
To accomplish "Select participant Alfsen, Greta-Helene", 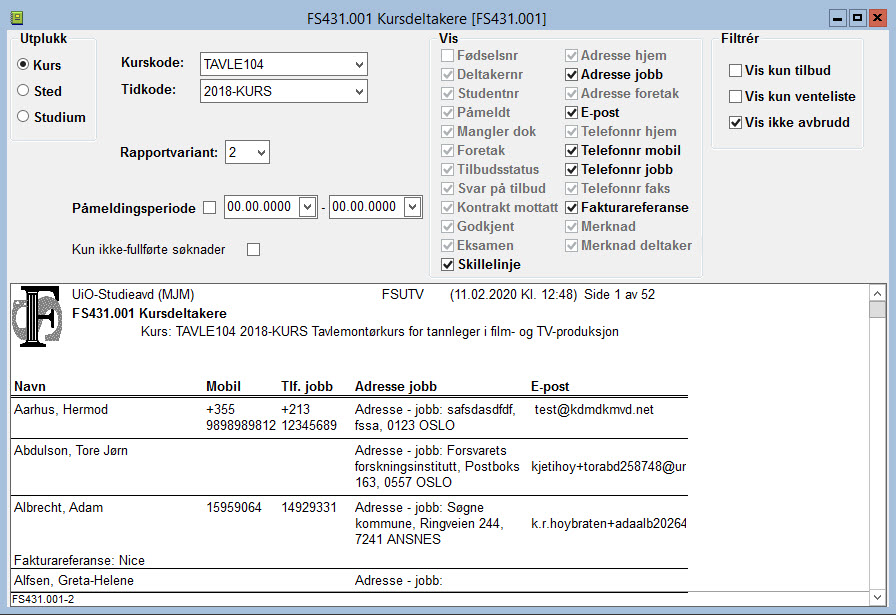I will [x=74, y=580].
